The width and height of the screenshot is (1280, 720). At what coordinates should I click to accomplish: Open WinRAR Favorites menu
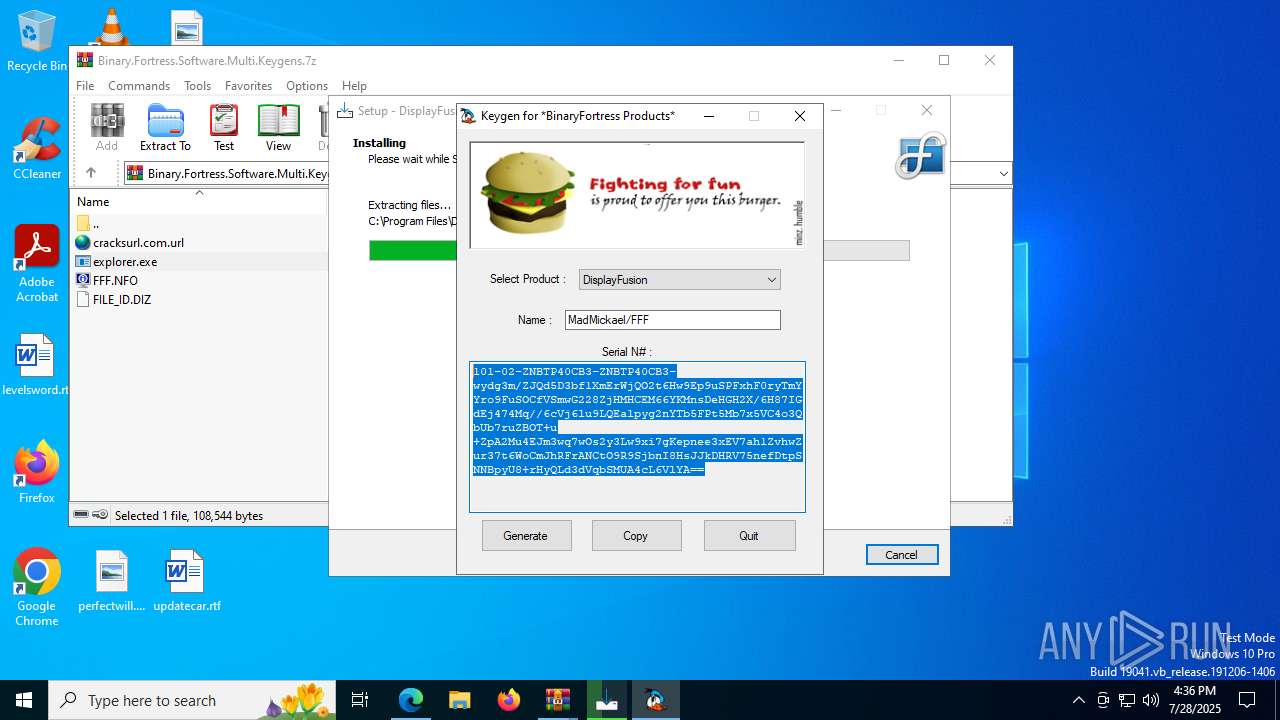coord(248,86)
